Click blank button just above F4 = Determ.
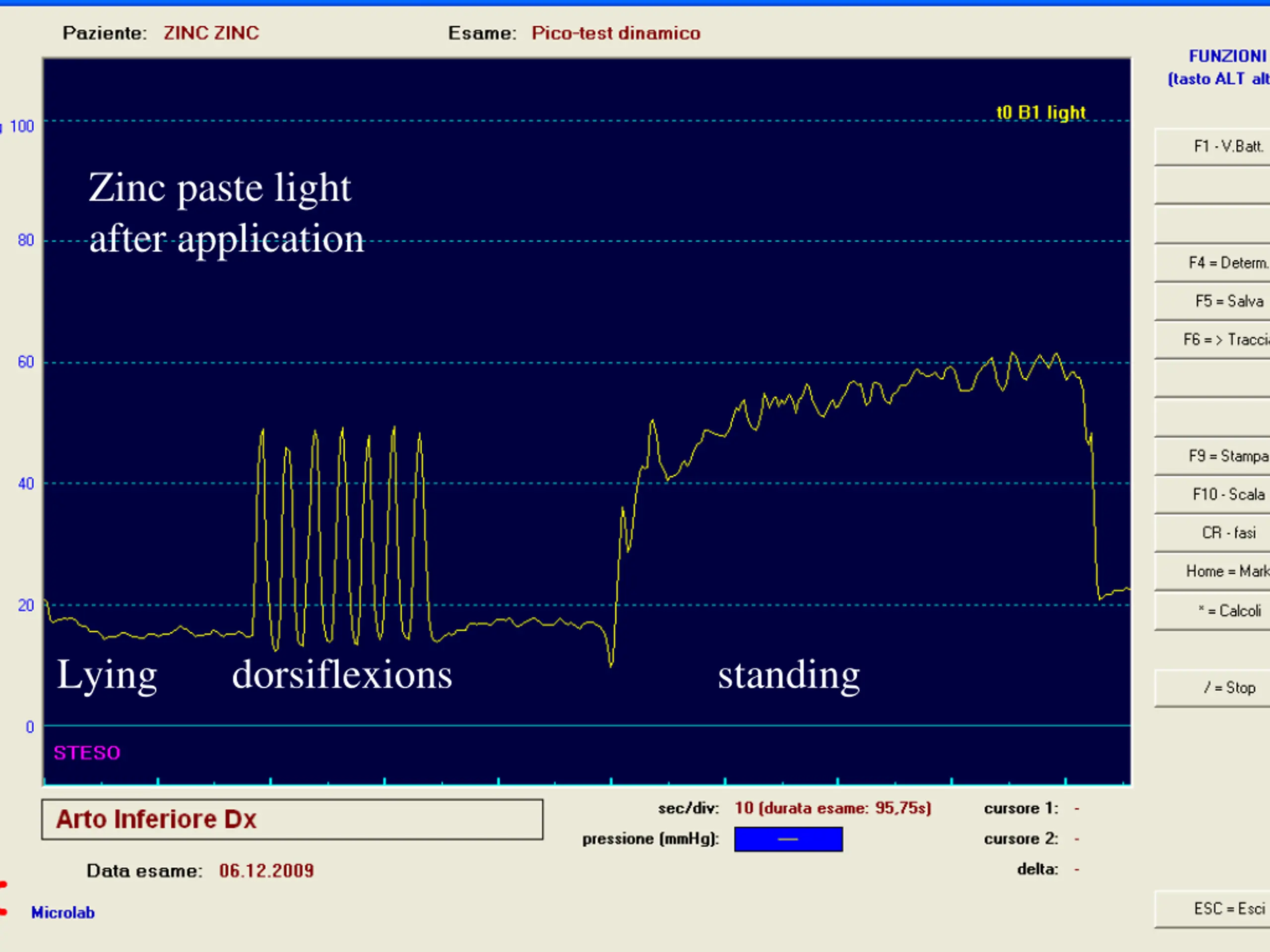This screenshot has width=1270, height=952. click(1212, 224)
